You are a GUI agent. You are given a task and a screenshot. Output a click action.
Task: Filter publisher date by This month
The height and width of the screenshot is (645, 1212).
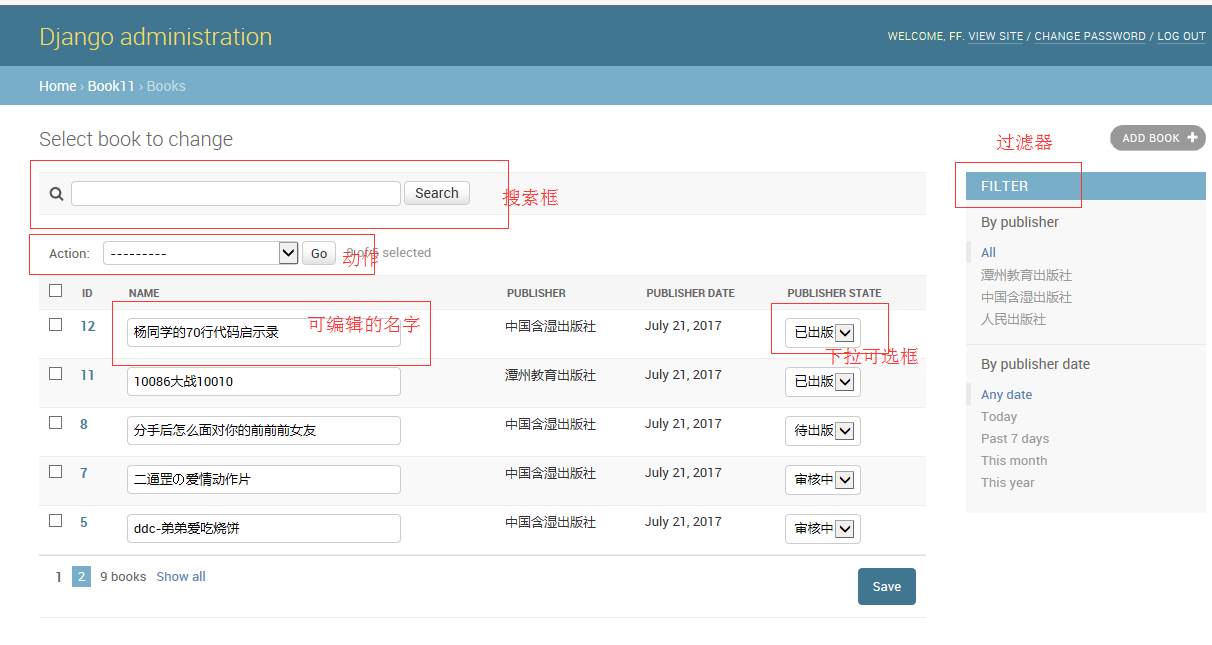tap(1014, 461)
